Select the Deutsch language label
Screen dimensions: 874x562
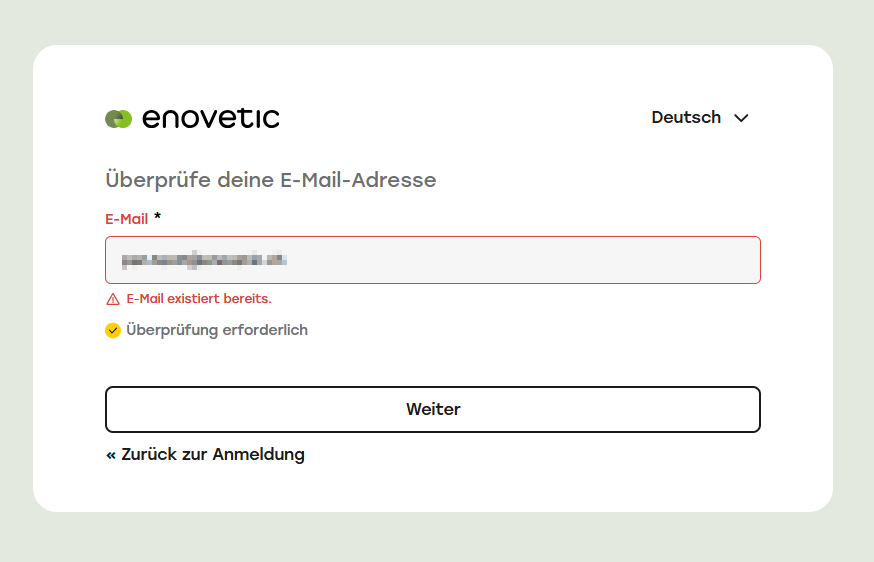tap(686, 118)
